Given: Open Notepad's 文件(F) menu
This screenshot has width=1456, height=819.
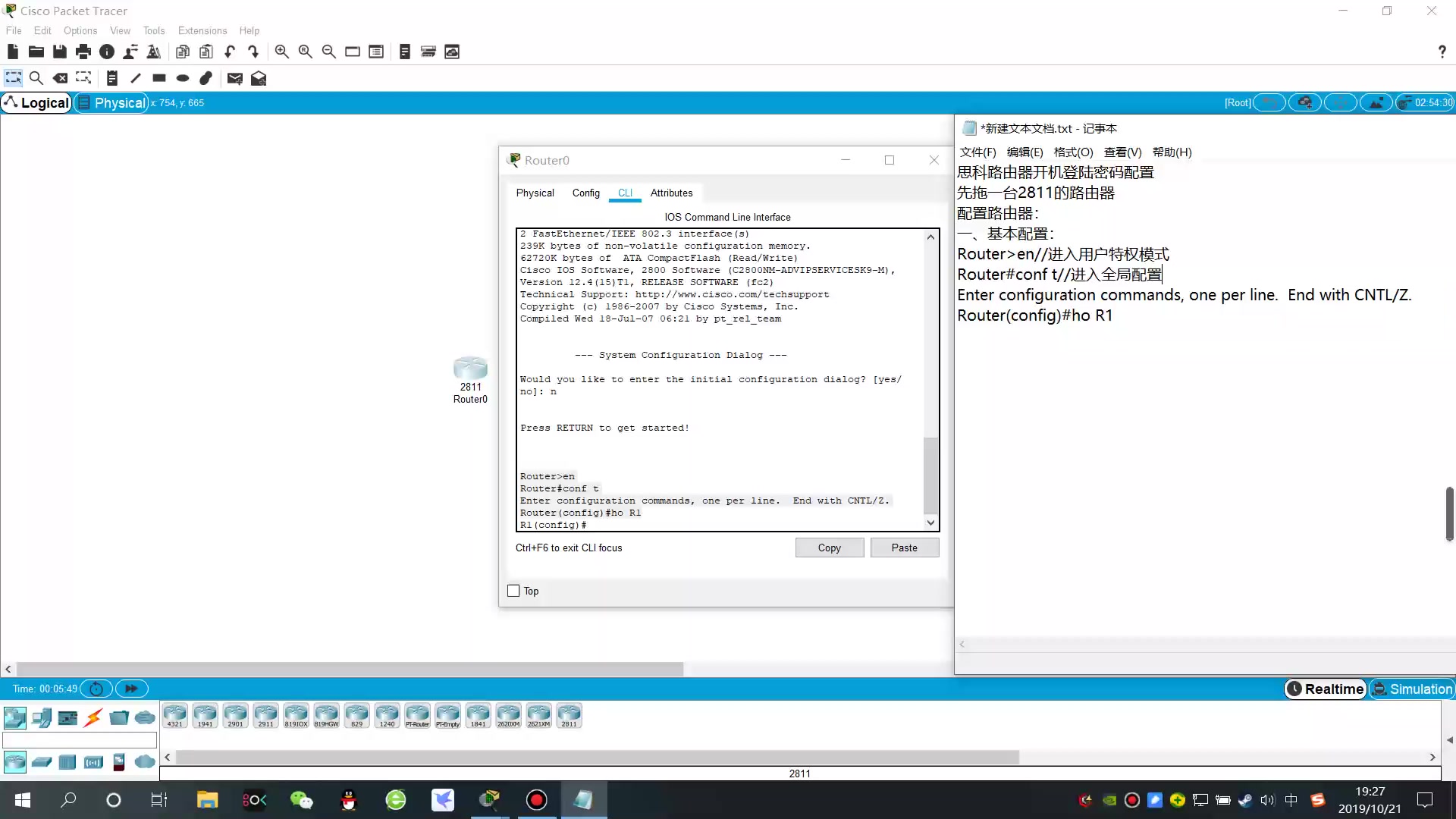Looking at the screenshot, I should click(x=978, y=152).
